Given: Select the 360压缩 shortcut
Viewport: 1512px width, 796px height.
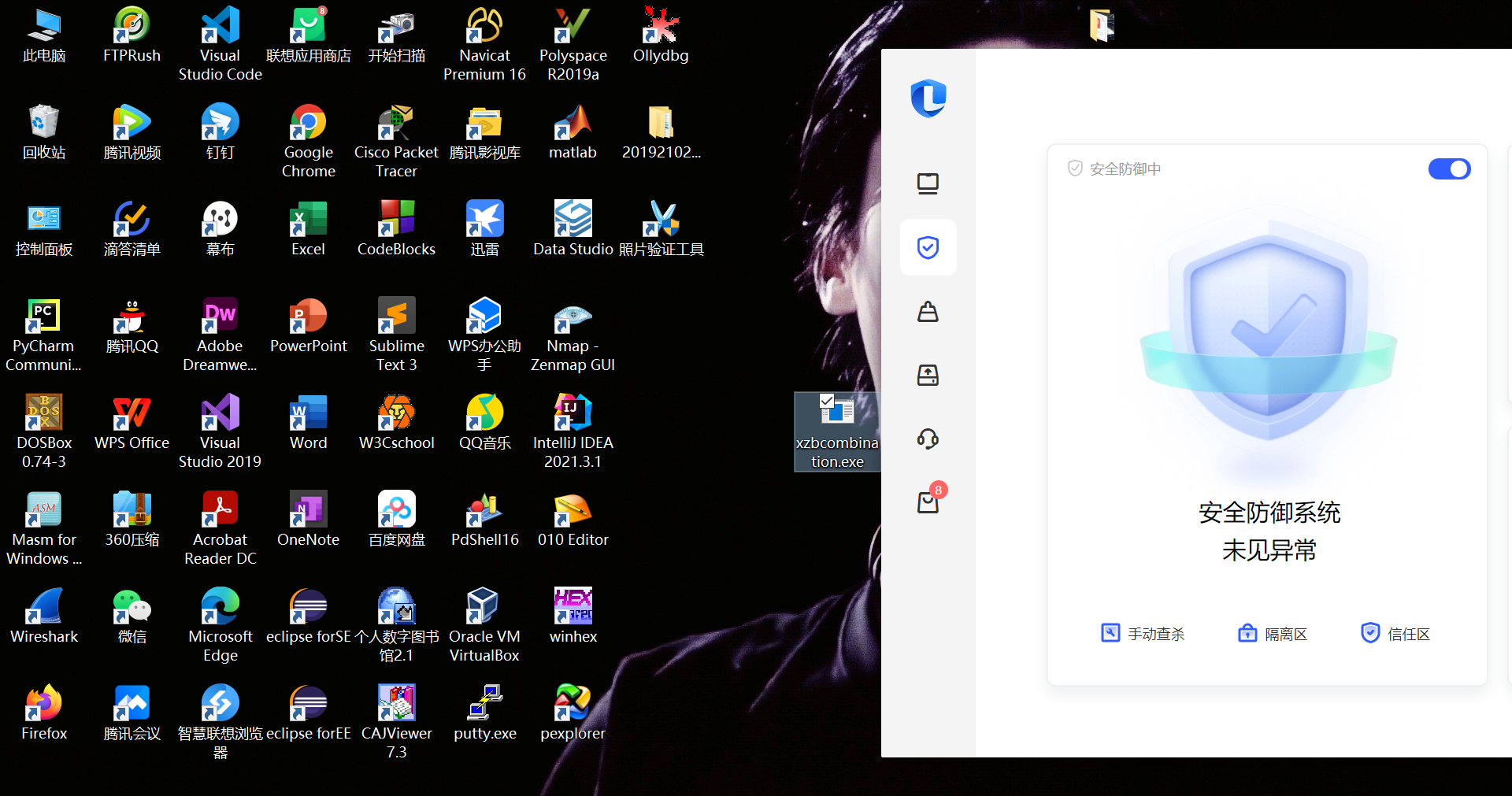Looking at the screenshot, I should click(132, 520).
